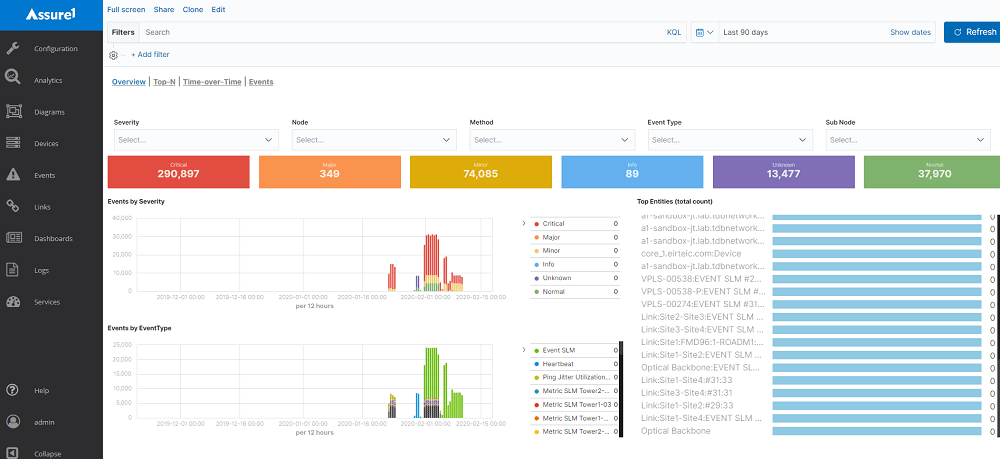This screenshot has width=1000, height=459.
Task: Expand the Severity filter dropdown
Action: [x=195, y=140]
